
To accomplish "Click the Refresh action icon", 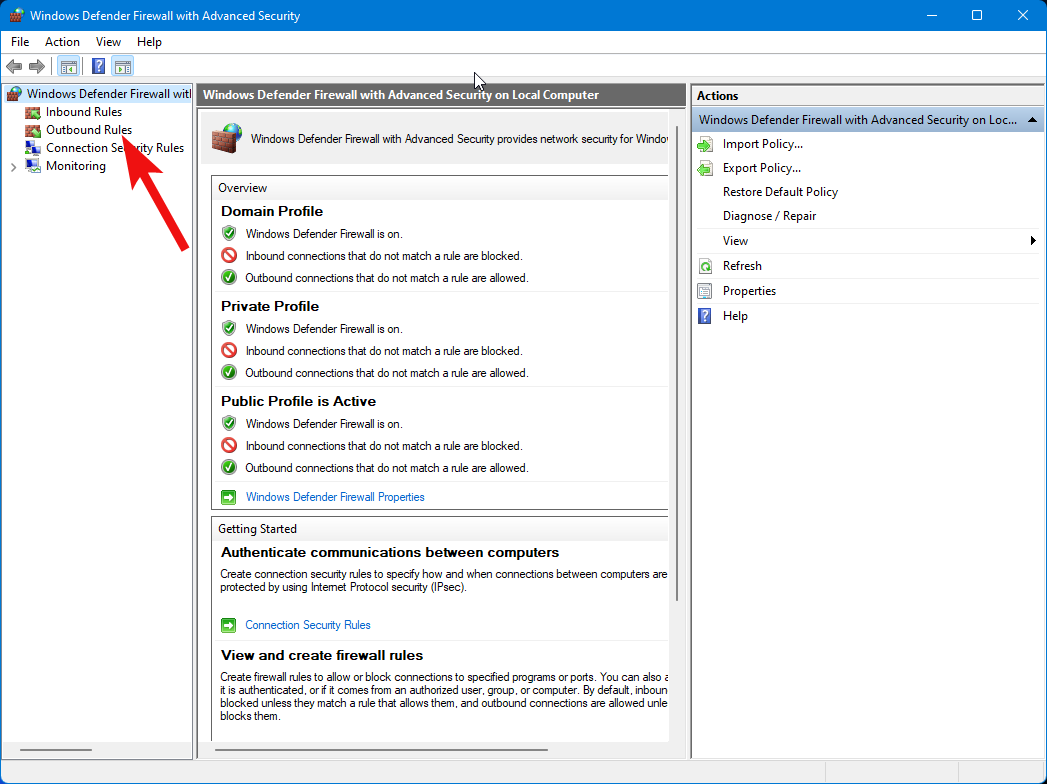I will (x=704, y=266).
